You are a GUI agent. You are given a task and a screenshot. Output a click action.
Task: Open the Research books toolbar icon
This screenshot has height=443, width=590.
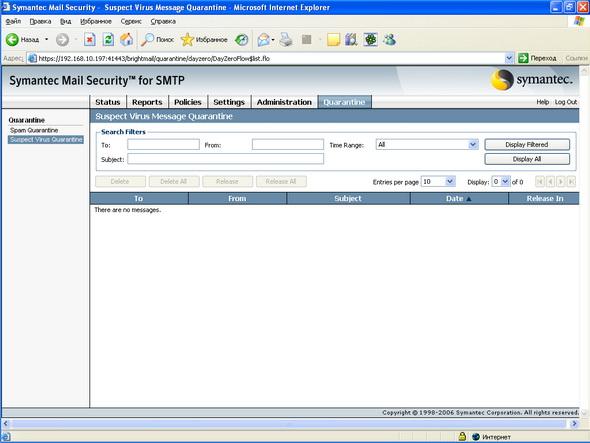click(351, 40)
